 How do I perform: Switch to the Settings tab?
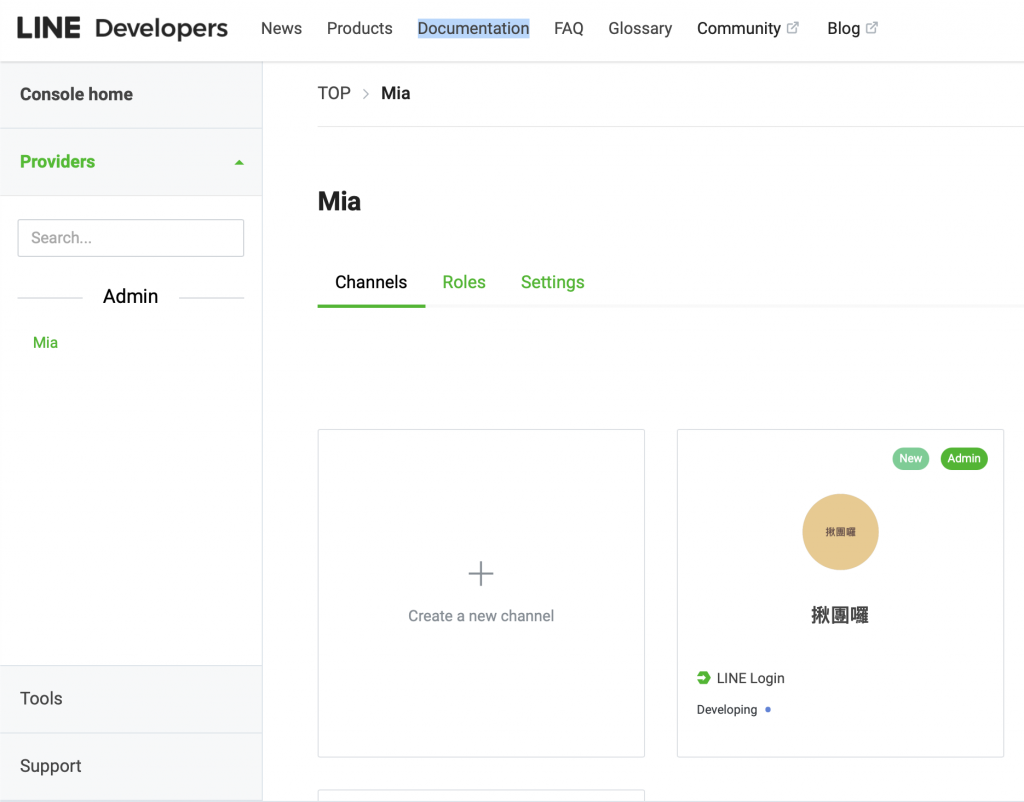[552, 282]
